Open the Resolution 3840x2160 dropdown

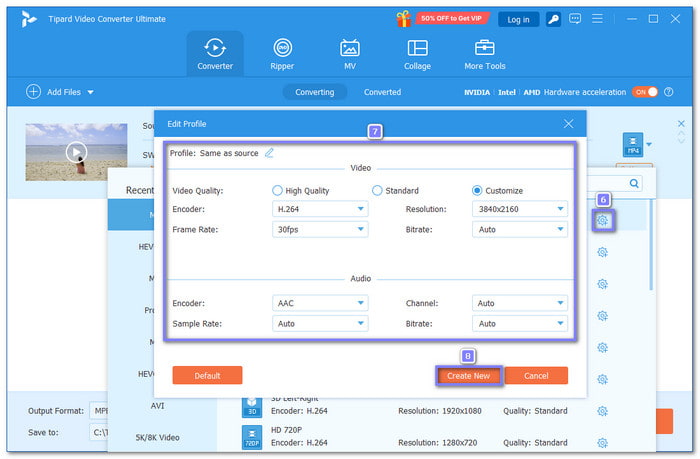coord(519,209)
